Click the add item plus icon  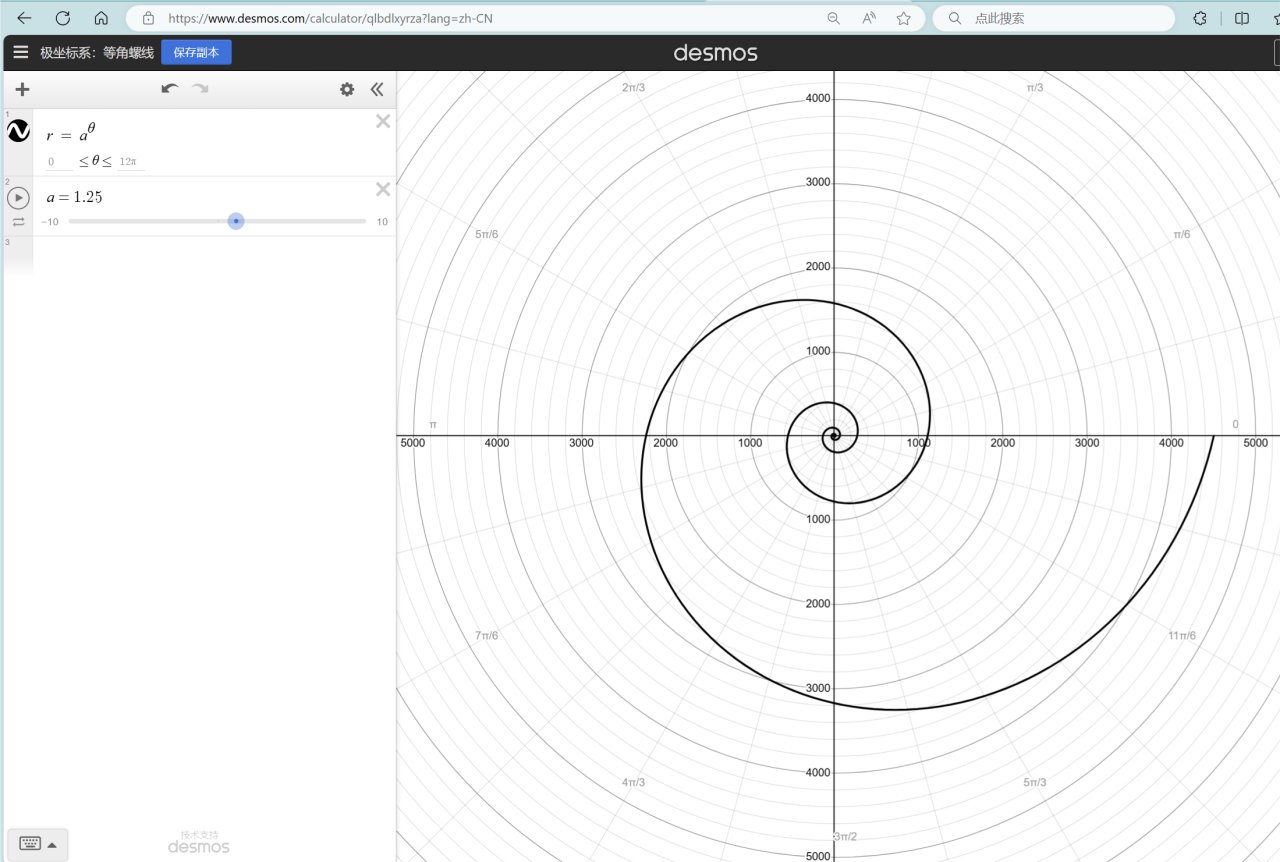point(22,89)
